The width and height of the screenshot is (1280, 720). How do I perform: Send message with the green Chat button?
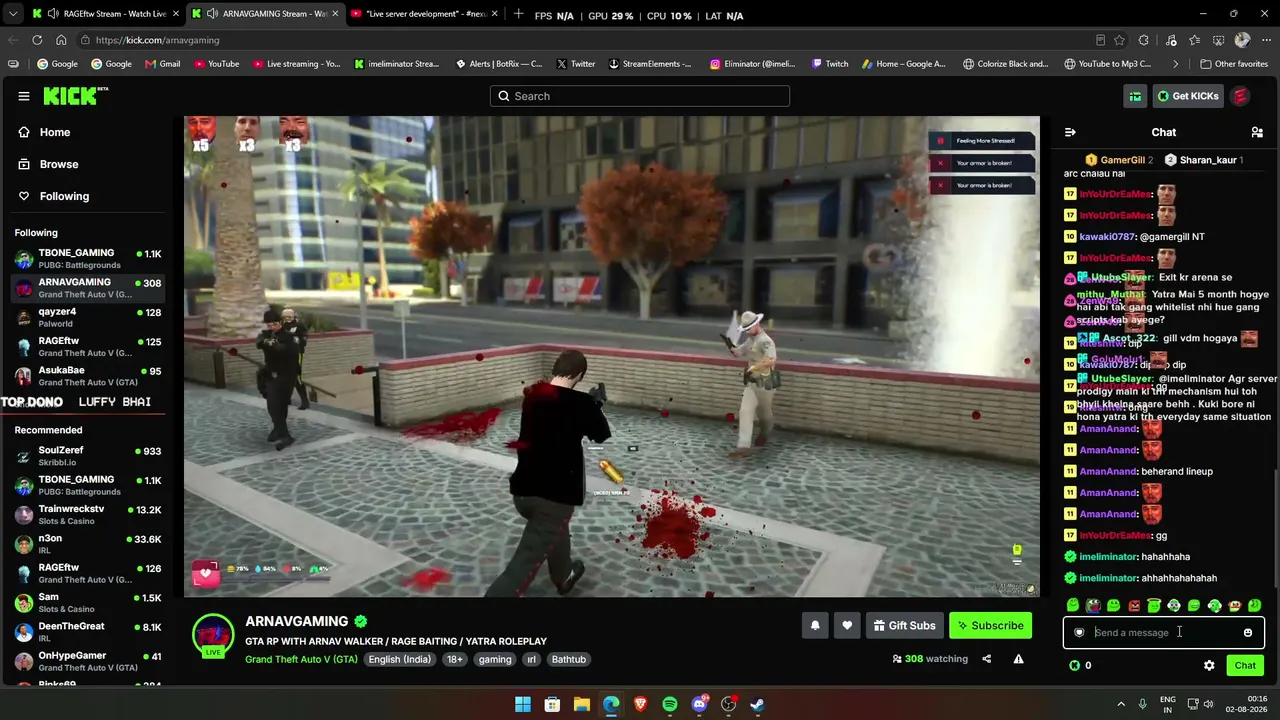(1245, 666)
